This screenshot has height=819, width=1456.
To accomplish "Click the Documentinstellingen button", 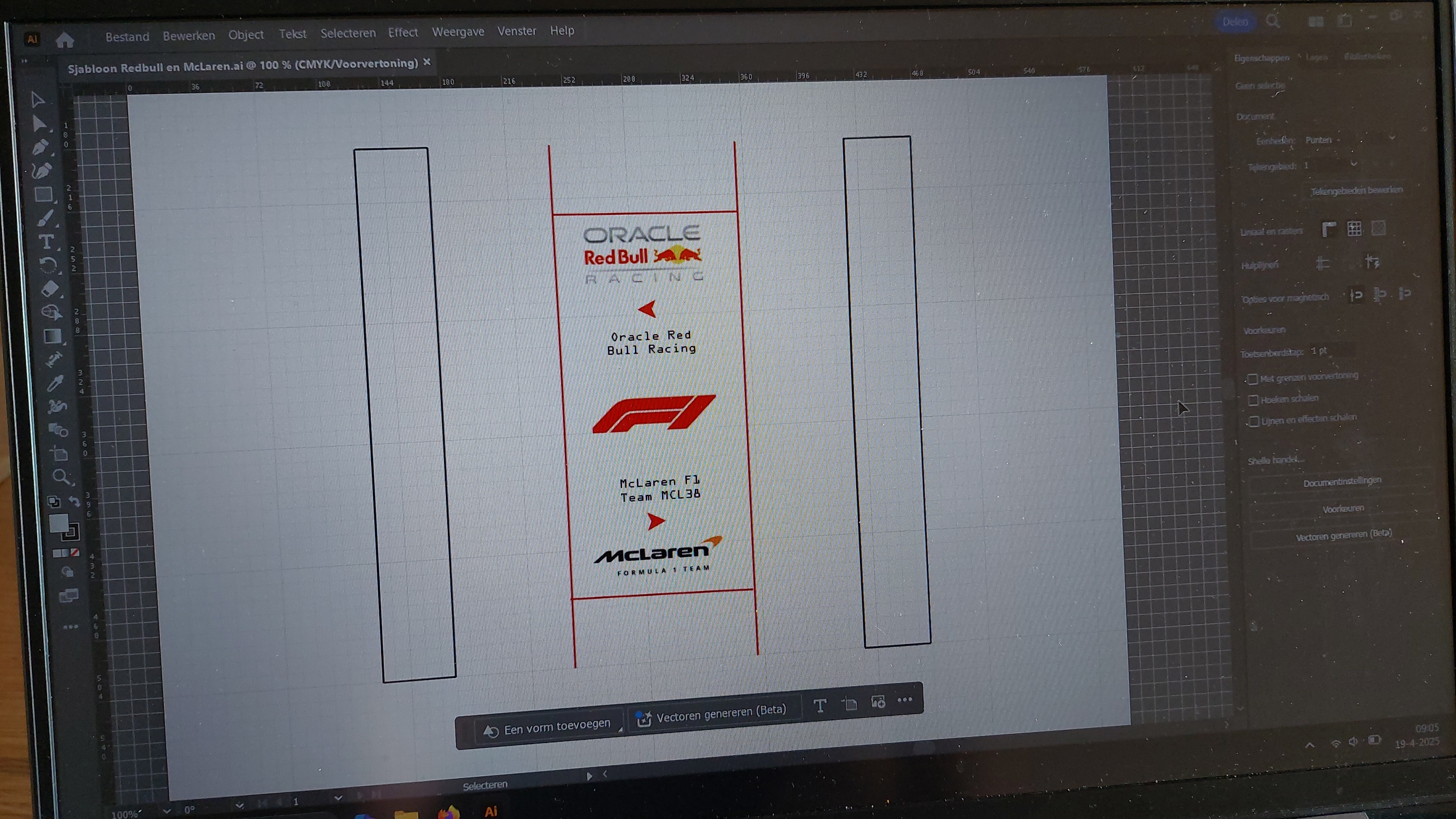I will (1342, 482).
